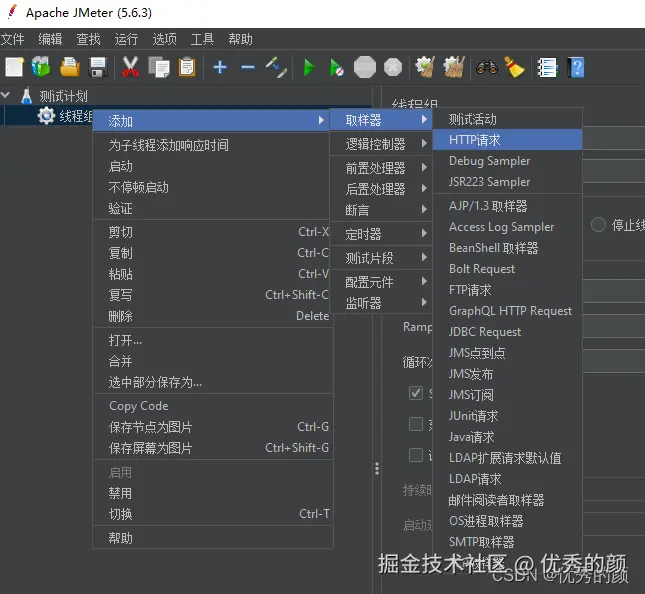Open the 帮助 menu in menu bar
645x594 pixels.
point(240,39)
